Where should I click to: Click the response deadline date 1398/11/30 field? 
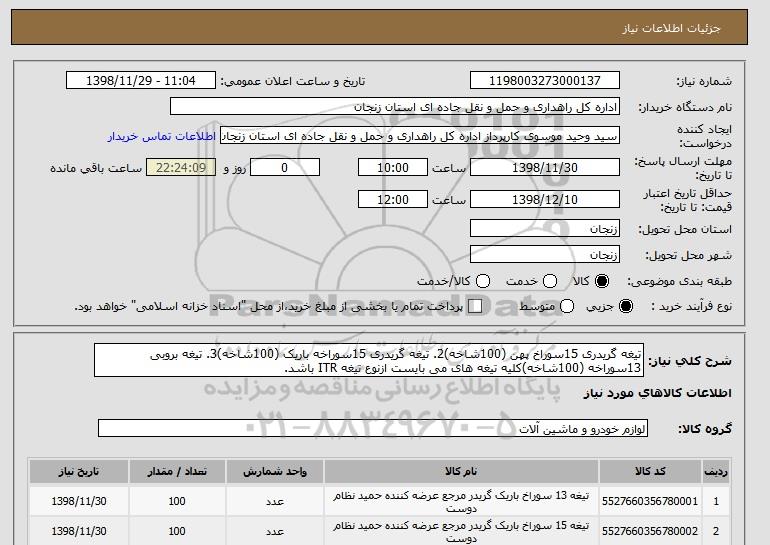[x=545, y=167]
